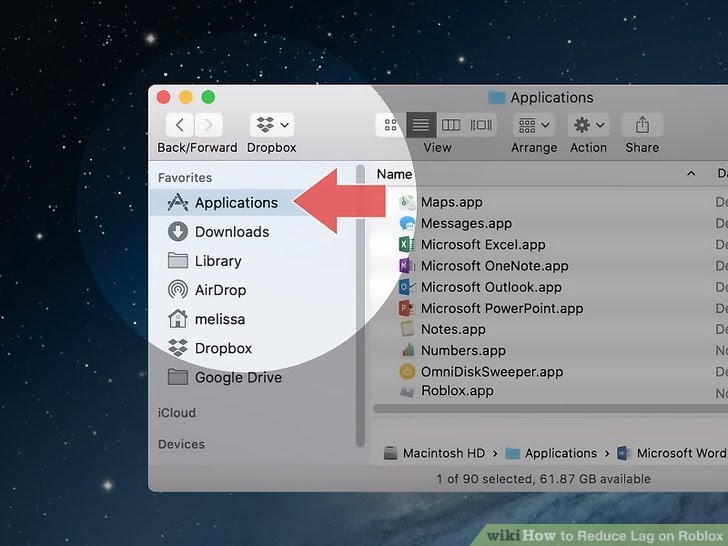Click the Devices sidebar section header
Screen dimensions: 728x546
pos(181,444)
